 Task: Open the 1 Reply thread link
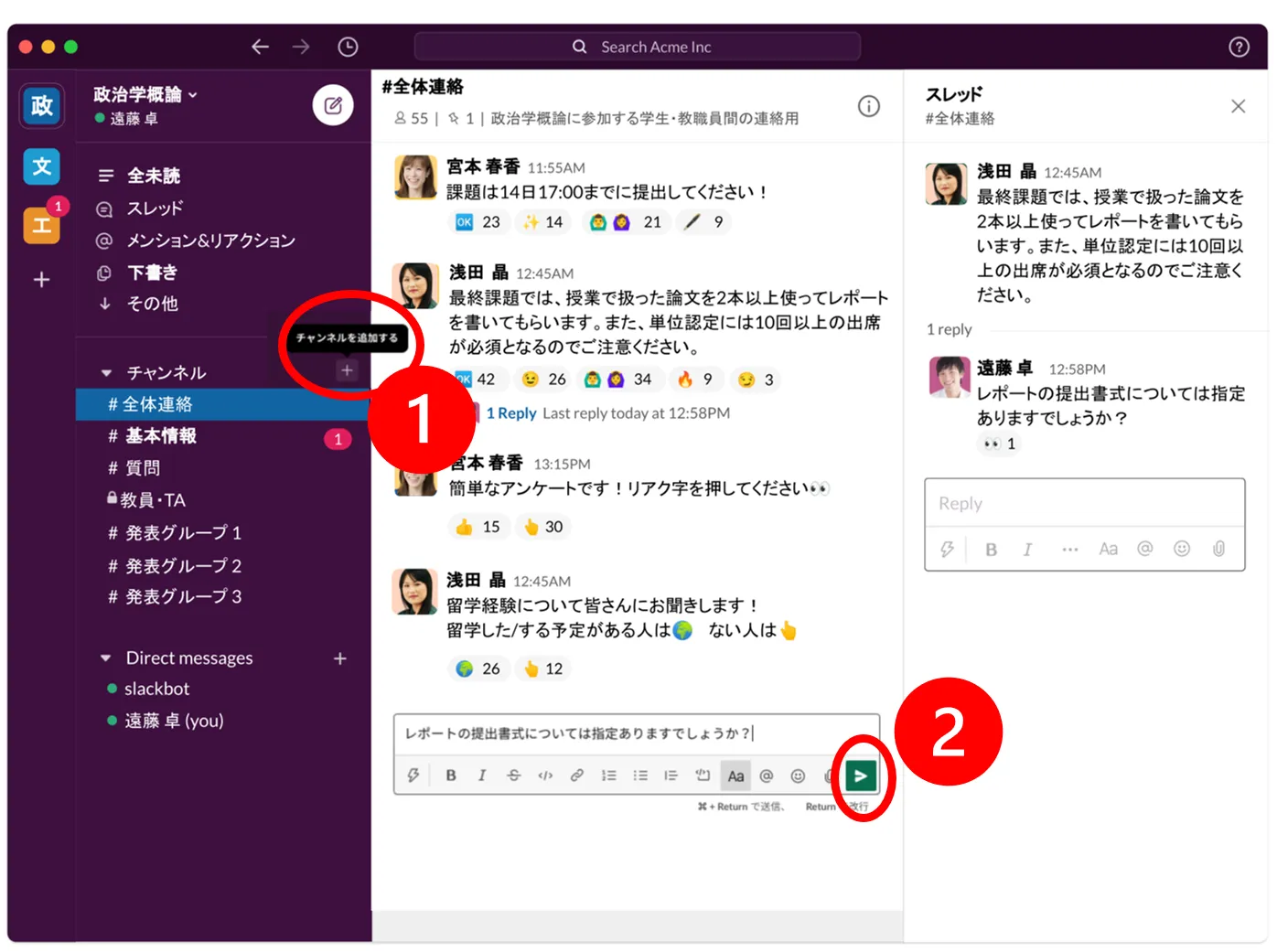coord(510,413)
